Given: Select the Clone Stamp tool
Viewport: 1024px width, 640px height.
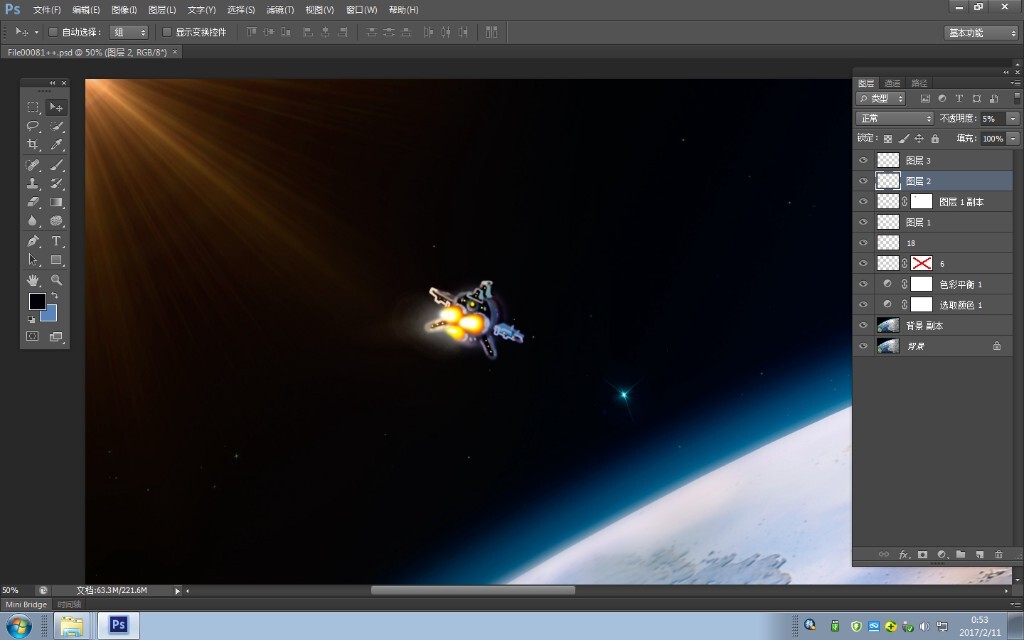Looking at the screenshot, I should (33, 184).
